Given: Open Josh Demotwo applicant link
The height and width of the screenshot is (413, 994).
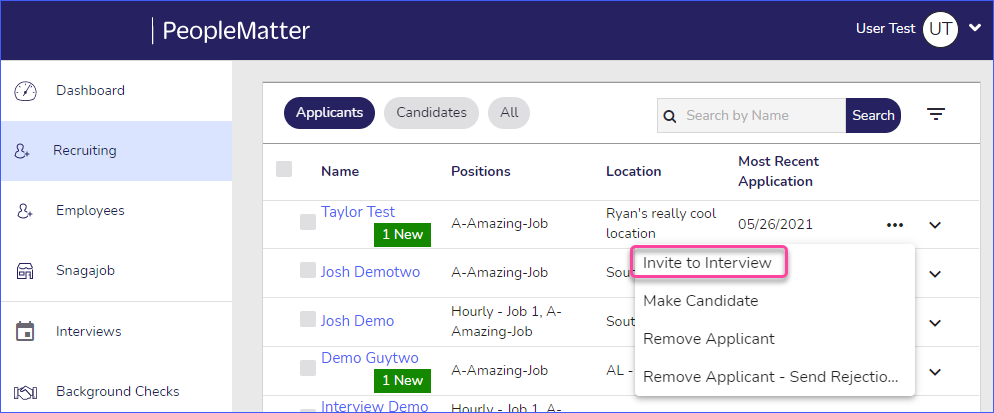Looking at the screenshot, I should [370, 272].
